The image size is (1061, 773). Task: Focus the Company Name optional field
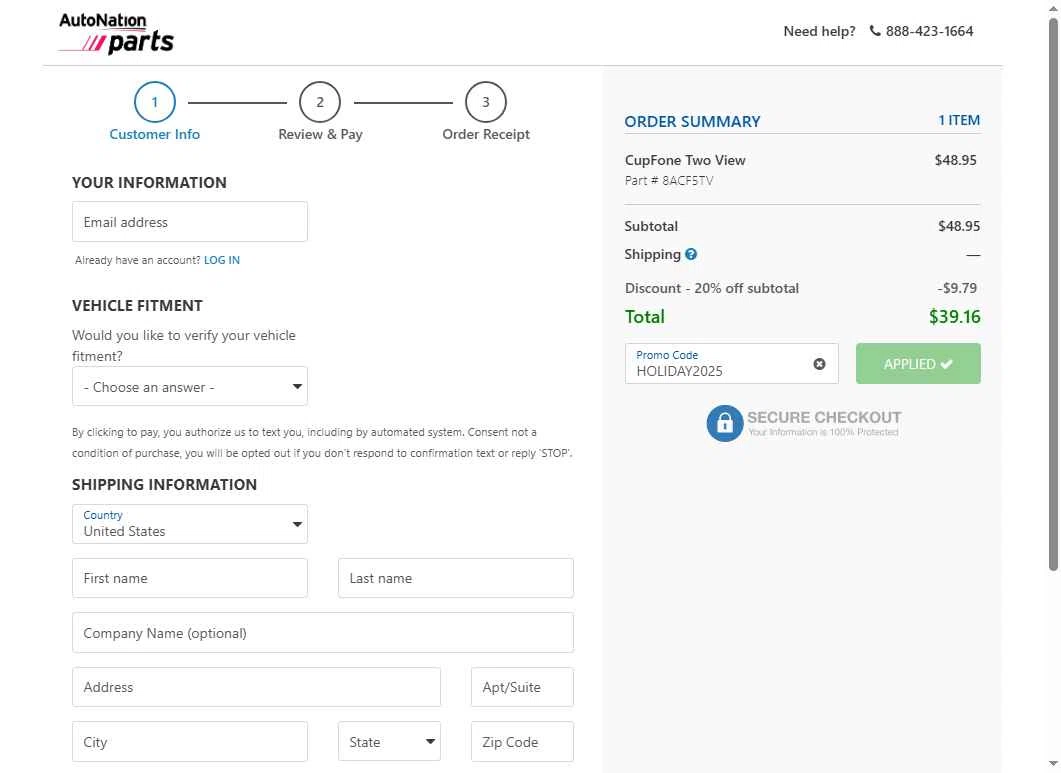click(x=323, y=633)
